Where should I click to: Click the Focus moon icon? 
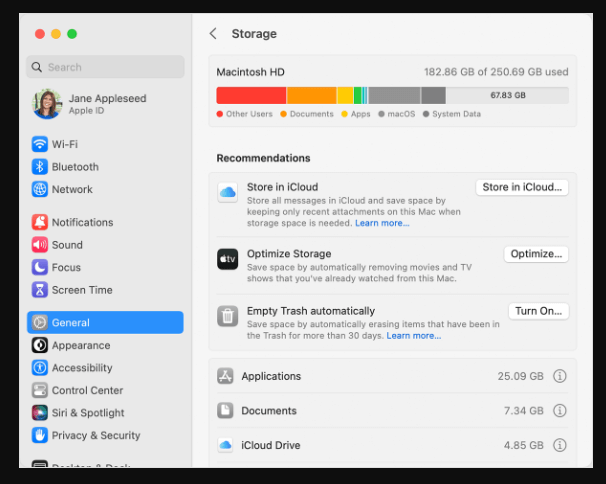point(40,267)
